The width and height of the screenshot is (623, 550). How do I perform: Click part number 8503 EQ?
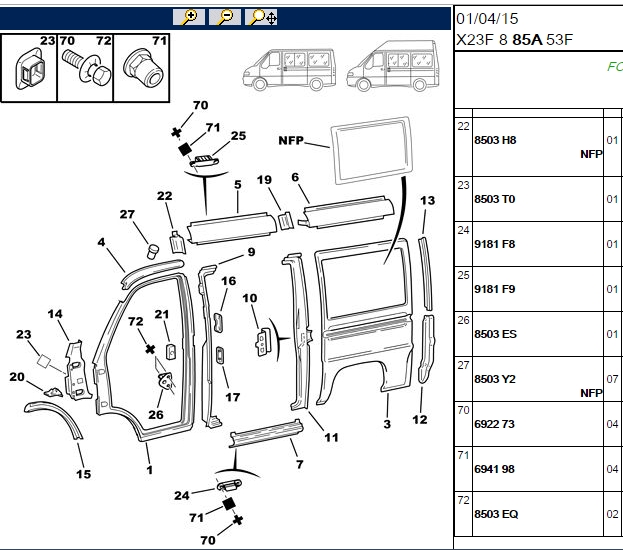pos(496,514)
